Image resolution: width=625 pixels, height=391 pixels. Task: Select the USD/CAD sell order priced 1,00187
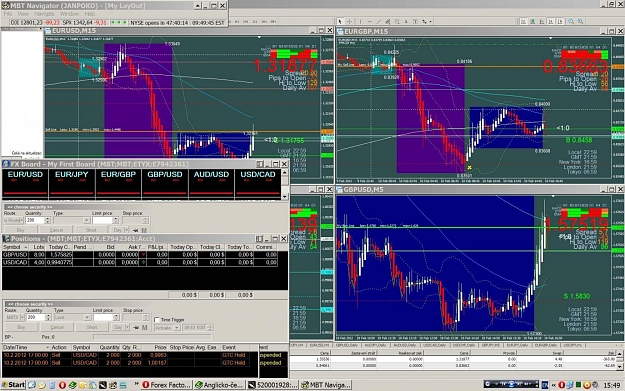point(130,363)
